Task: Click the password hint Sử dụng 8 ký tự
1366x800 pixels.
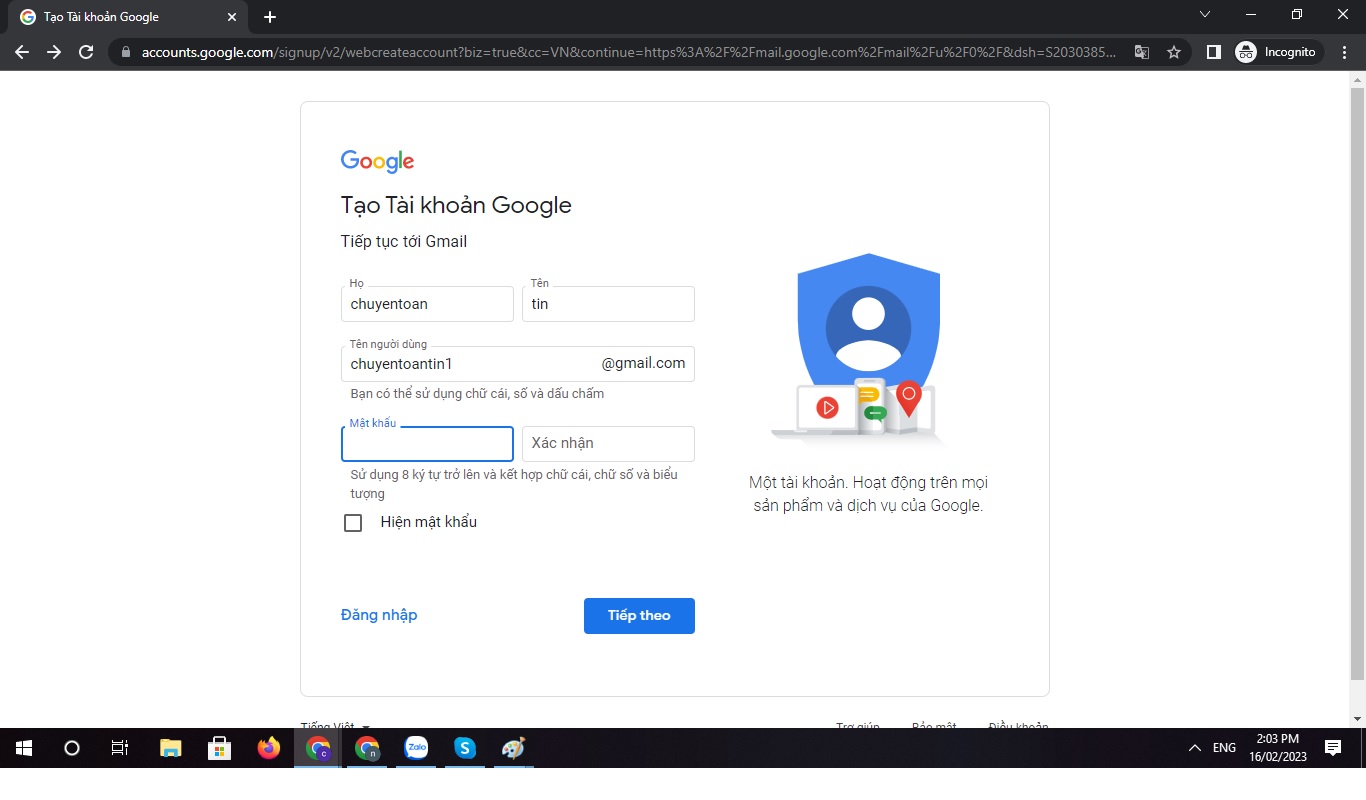Action: (514, 484)
